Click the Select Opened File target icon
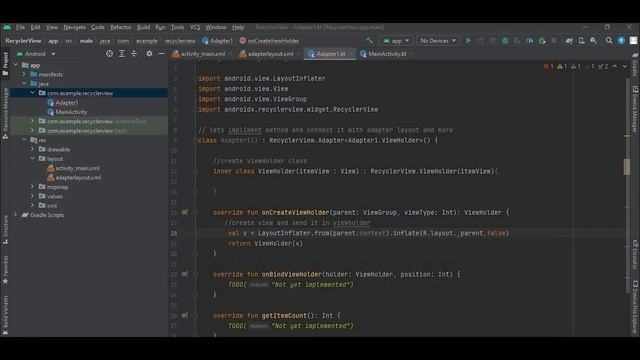Screen dimensions: 640x360 click(109, 53)
